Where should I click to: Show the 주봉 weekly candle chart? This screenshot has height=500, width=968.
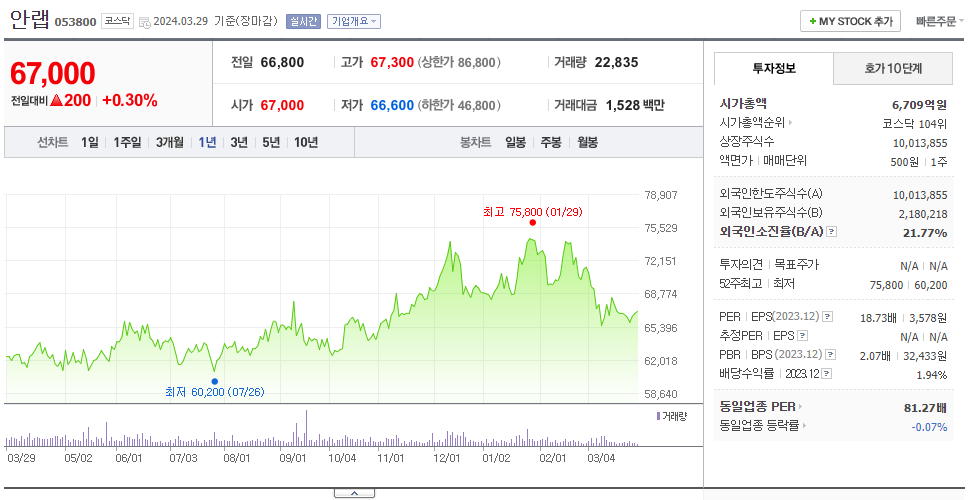551,143
